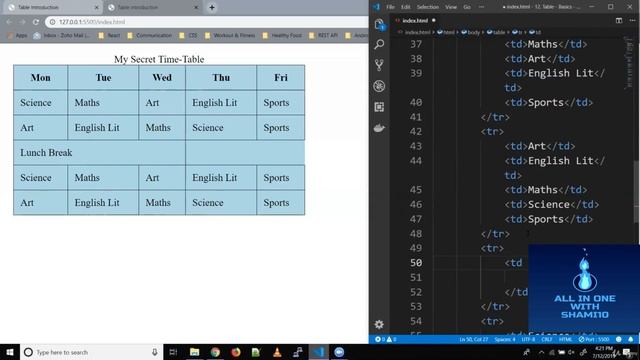Reload the Chrome page
Image resolution: width=640 pixels, height=360 pixels.
tap(36, 22)
